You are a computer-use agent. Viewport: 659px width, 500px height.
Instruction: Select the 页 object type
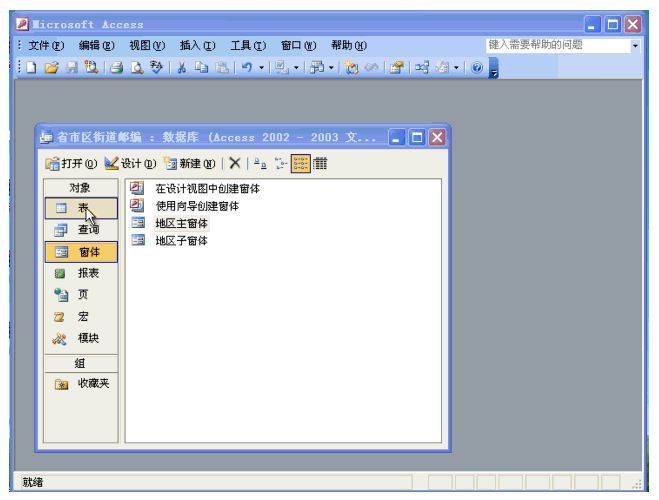(81, 295)
